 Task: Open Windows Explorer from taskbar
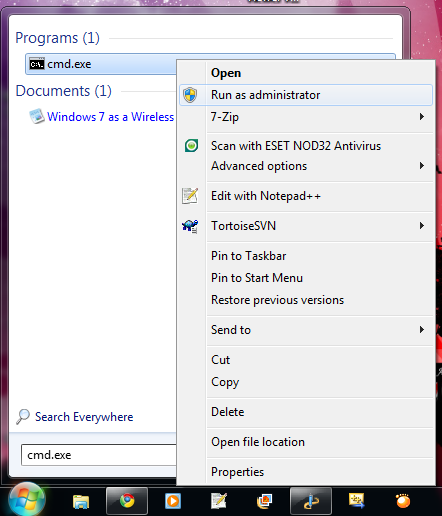coord(81,501)
